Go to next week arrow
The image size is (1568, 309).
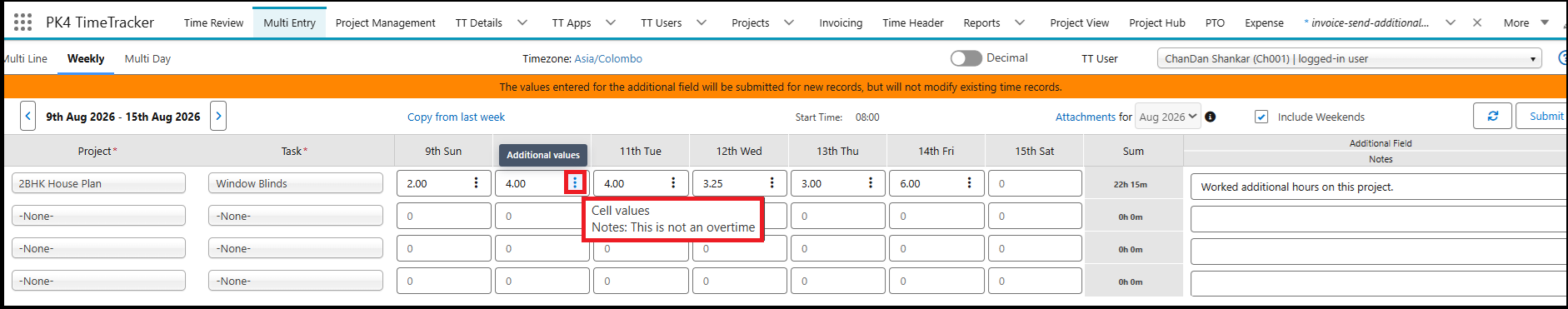pyautogui.click(x=218, y=117)
